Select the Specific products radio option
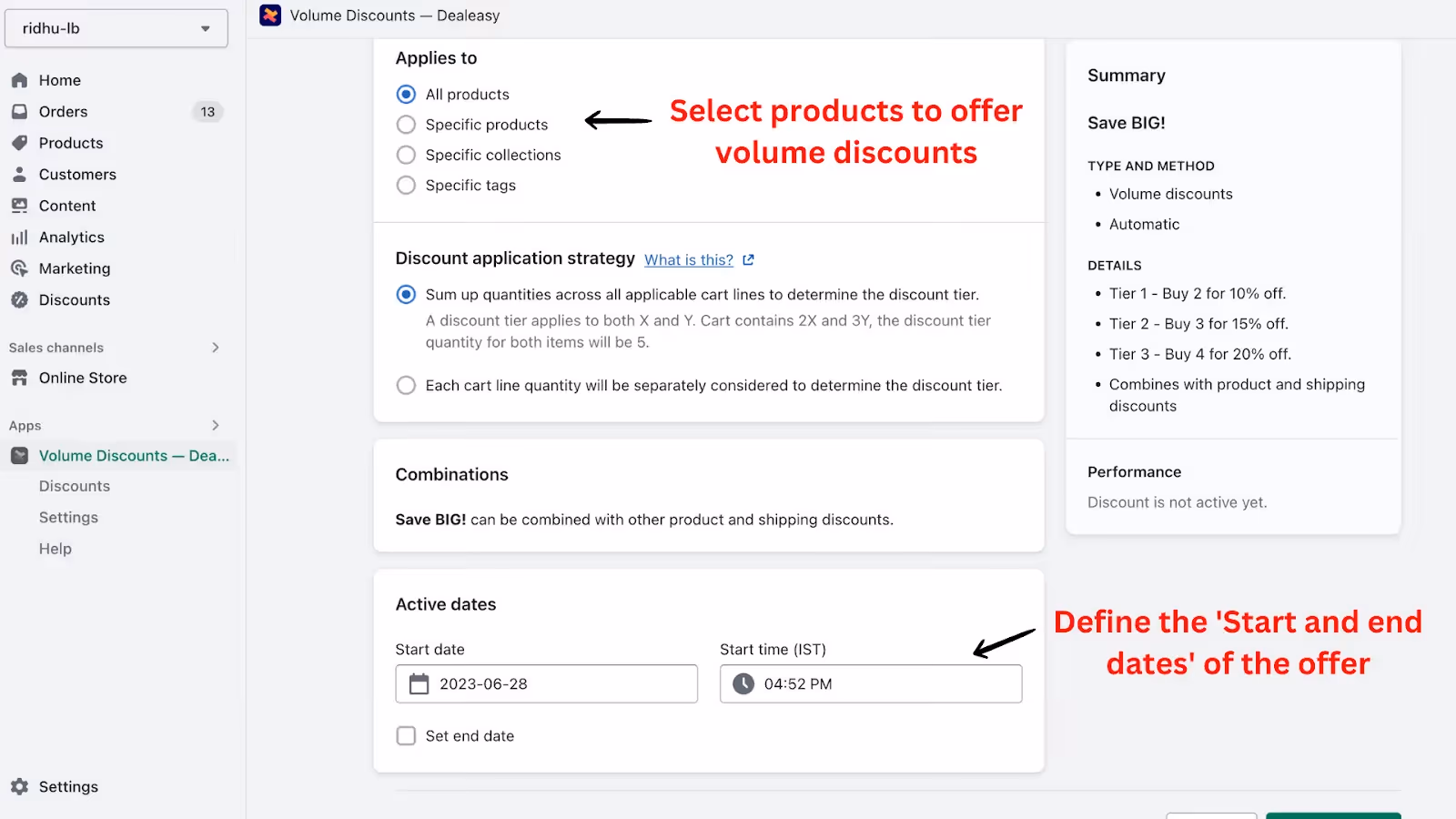Image resolution: width=1456 pixels, height=819 pixels. pyautogui.click(x=406, y=125)
